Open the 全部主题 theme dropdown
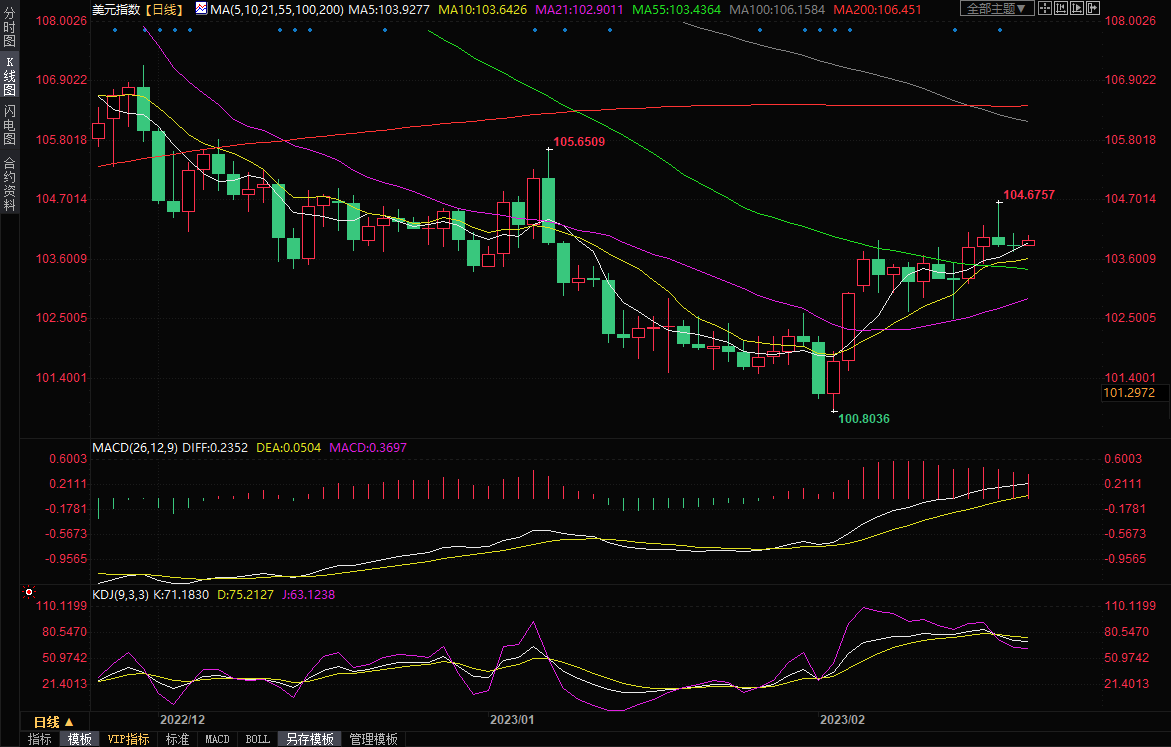This screenshot has width=1171, height=747. (994, 8)
